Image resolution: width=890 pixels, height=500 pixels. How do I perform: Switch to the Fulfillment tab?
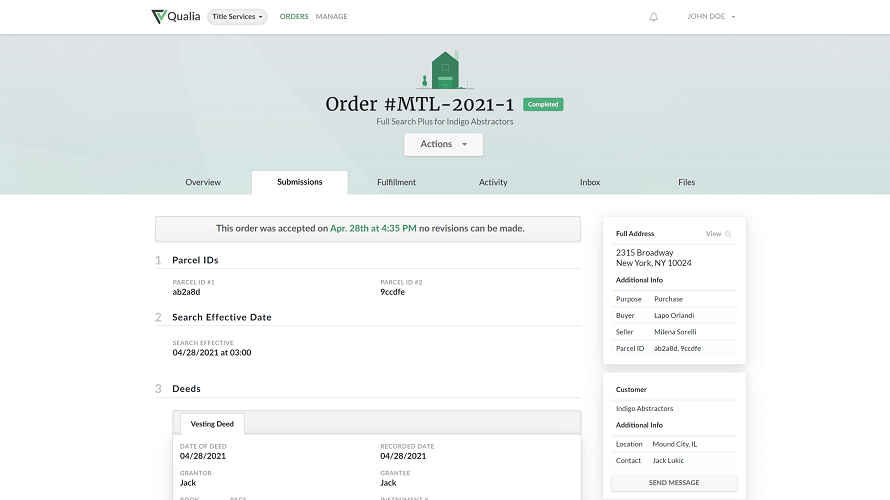(396, 182)
